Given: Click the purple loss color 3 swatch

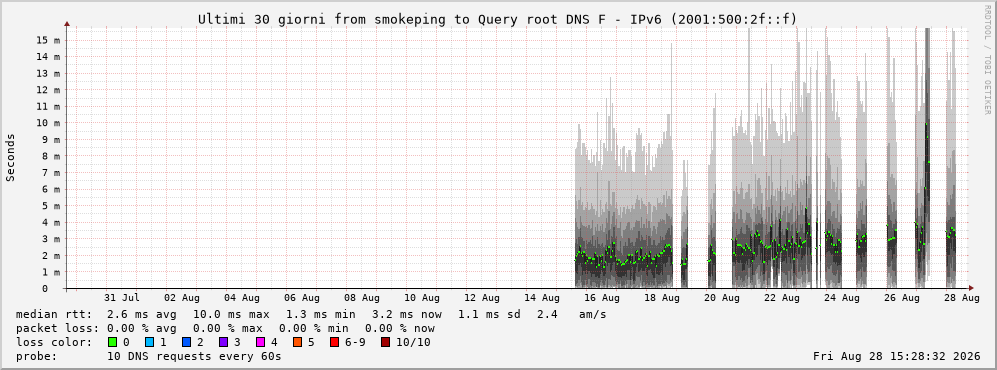Looking at the screenshot, I should (223, 342).
